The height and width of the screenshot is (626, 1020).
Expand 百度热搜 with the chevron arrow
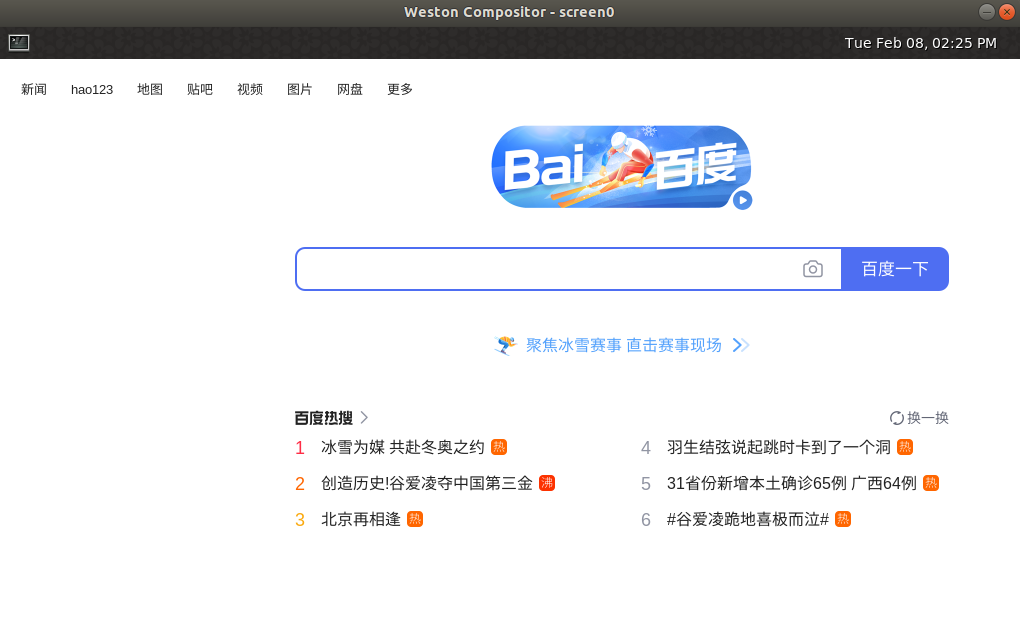pos(364,418)
